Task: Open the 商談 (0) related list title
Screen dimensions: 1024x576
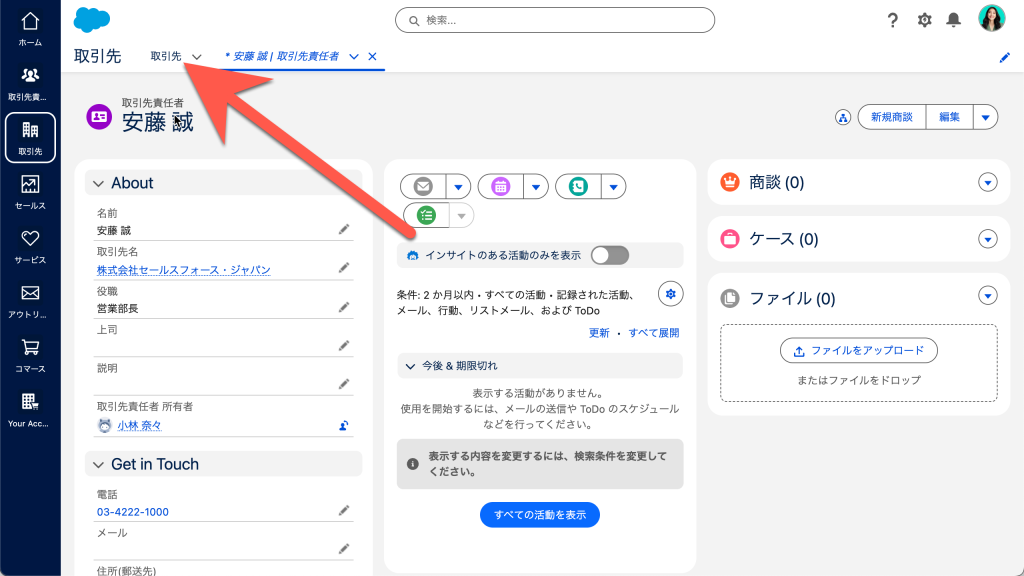Action: tap(776, 182)
